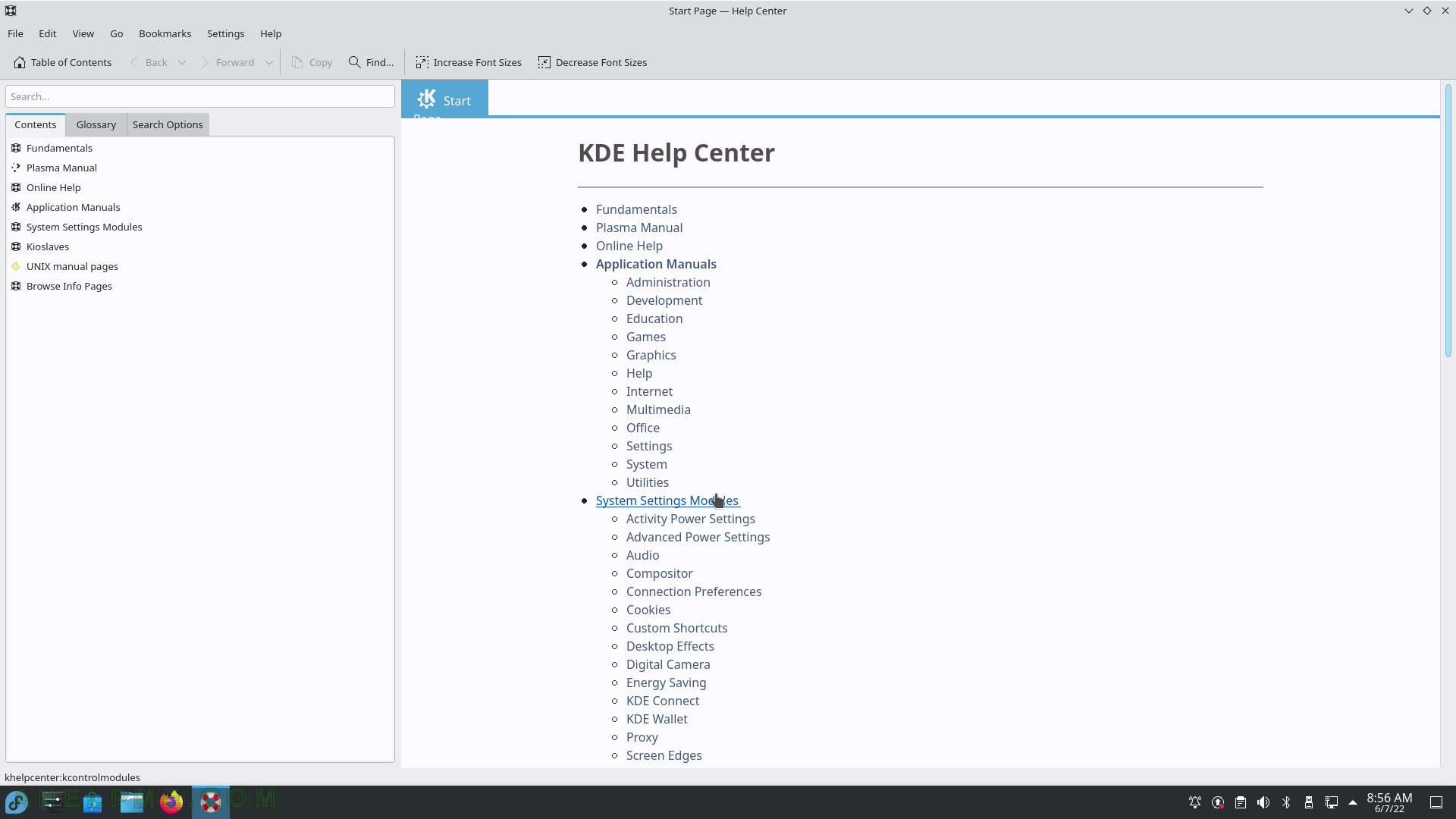Open the Bluetooth tray icon
This screenshot has height=819, width=1456.
pyautogui.click(x=1286, y=802)
